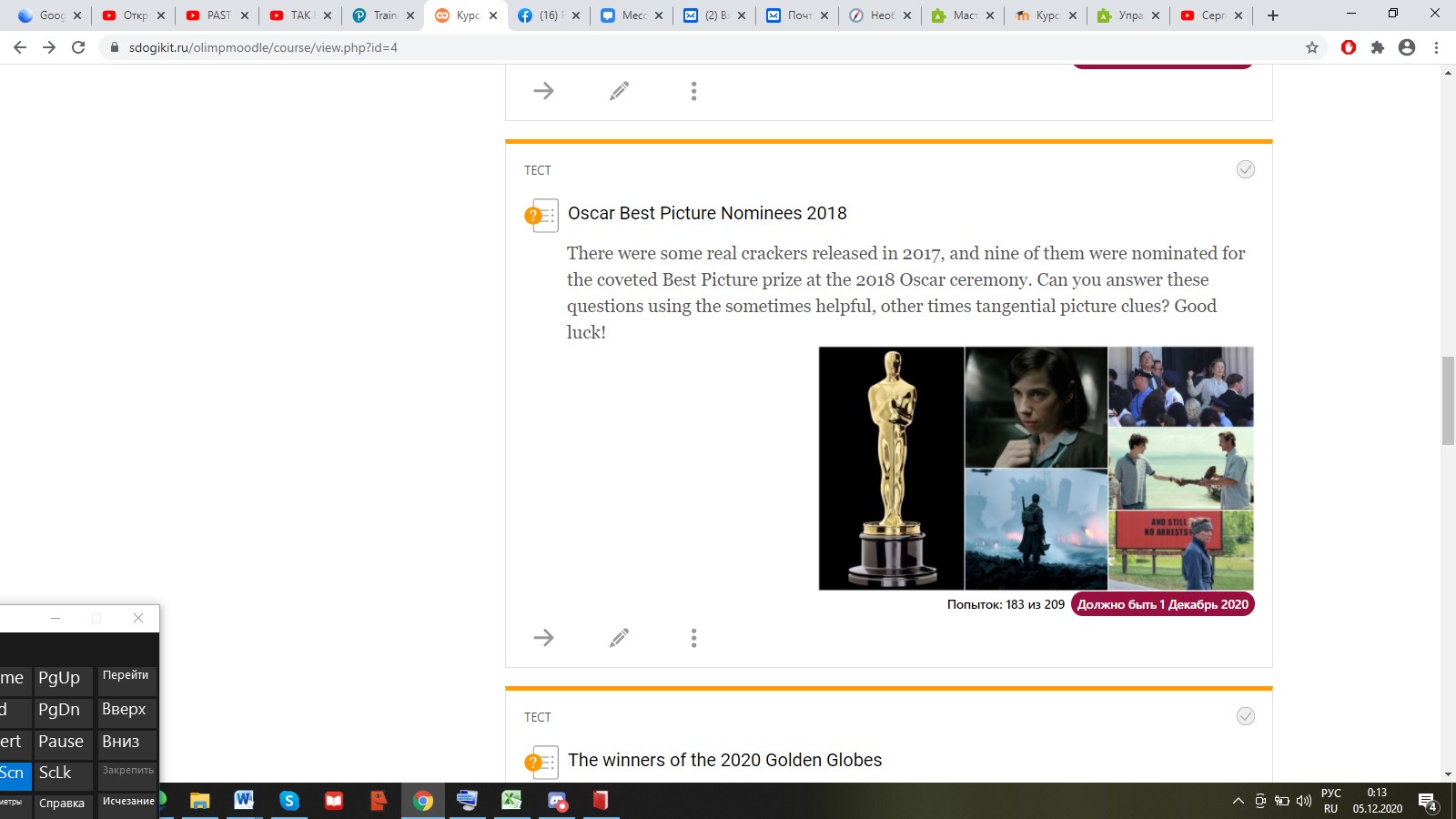
Task: Switch to the Train tab
Action: point(383,15)
